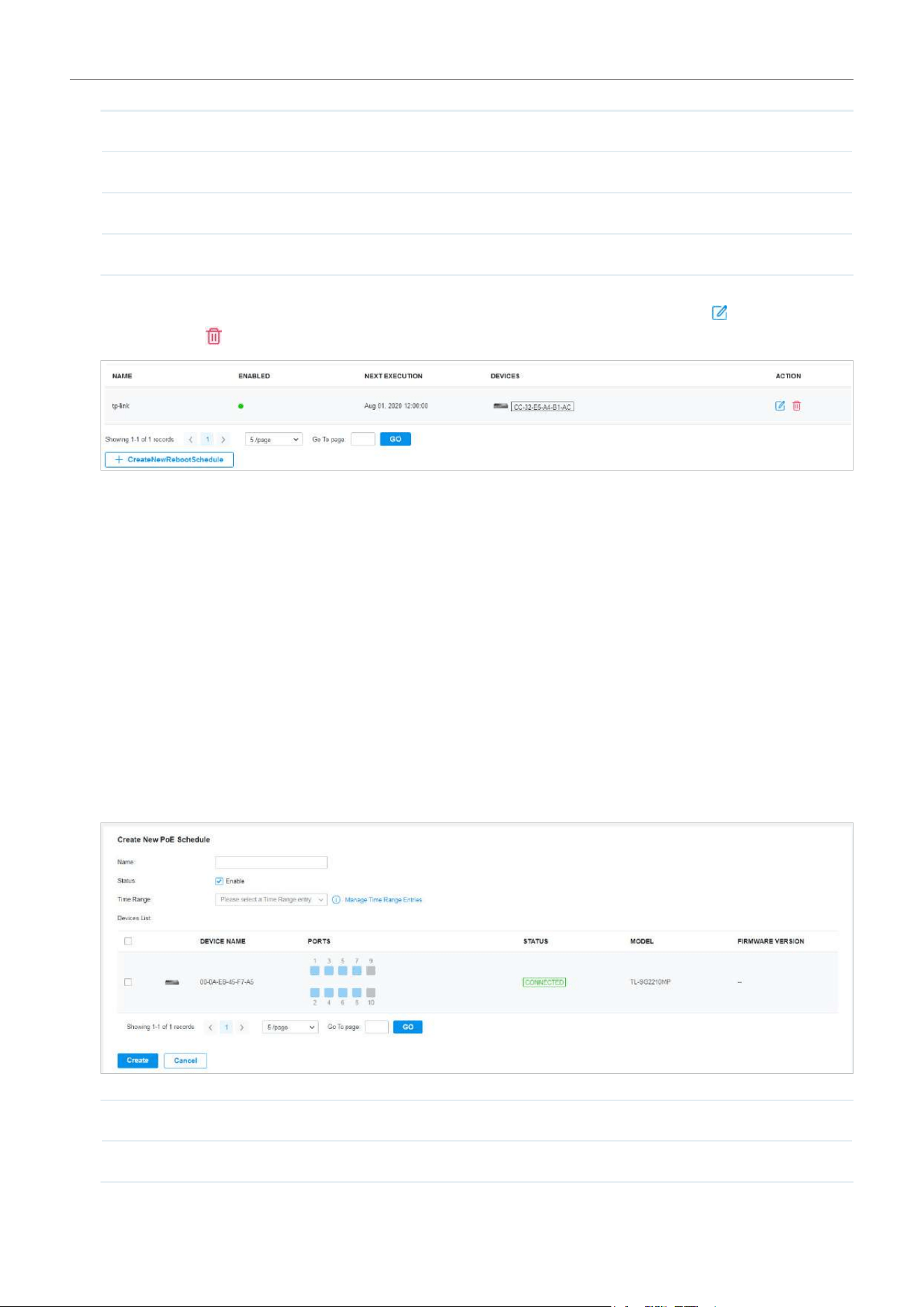924x1307 pixels.
Task: Open the Time Range entry dropdown
Action: coord(271,900)
